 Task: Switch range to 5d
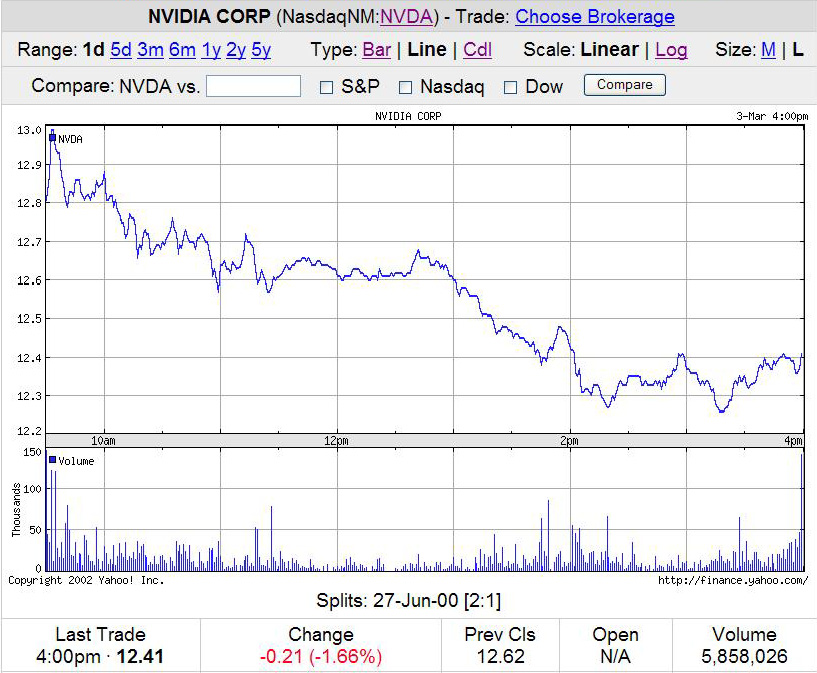tap(121, 50)
